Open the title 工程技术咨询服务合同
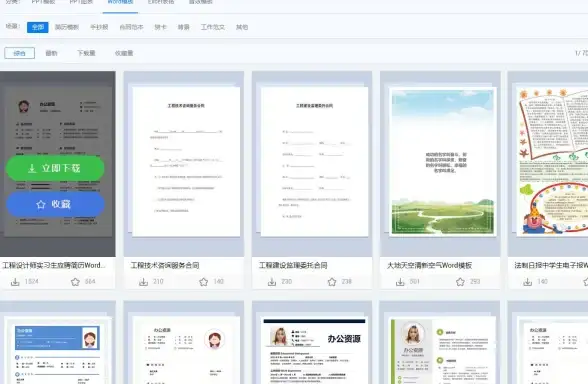 (165, 266)
